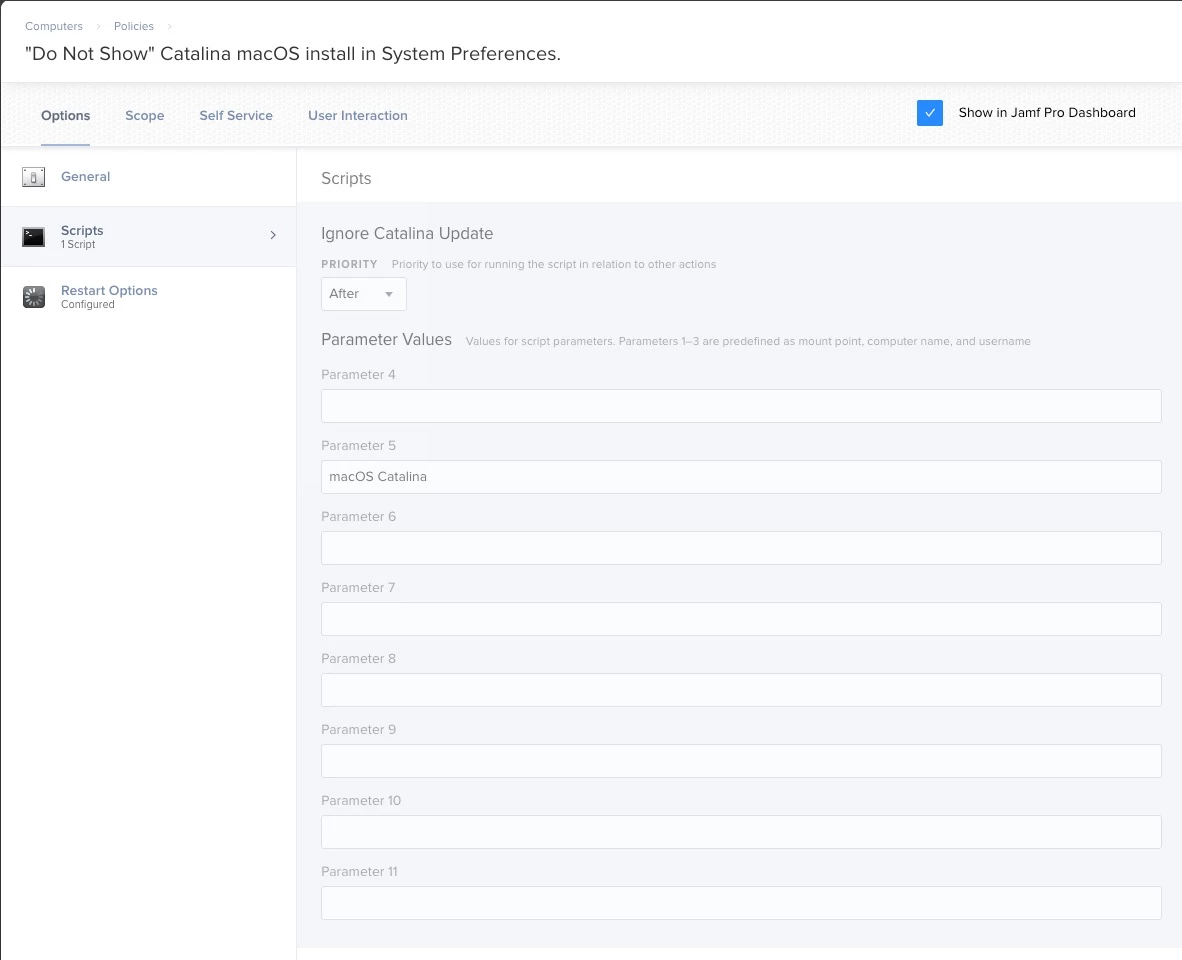Open the Priority After dropdown

(363, 294)
